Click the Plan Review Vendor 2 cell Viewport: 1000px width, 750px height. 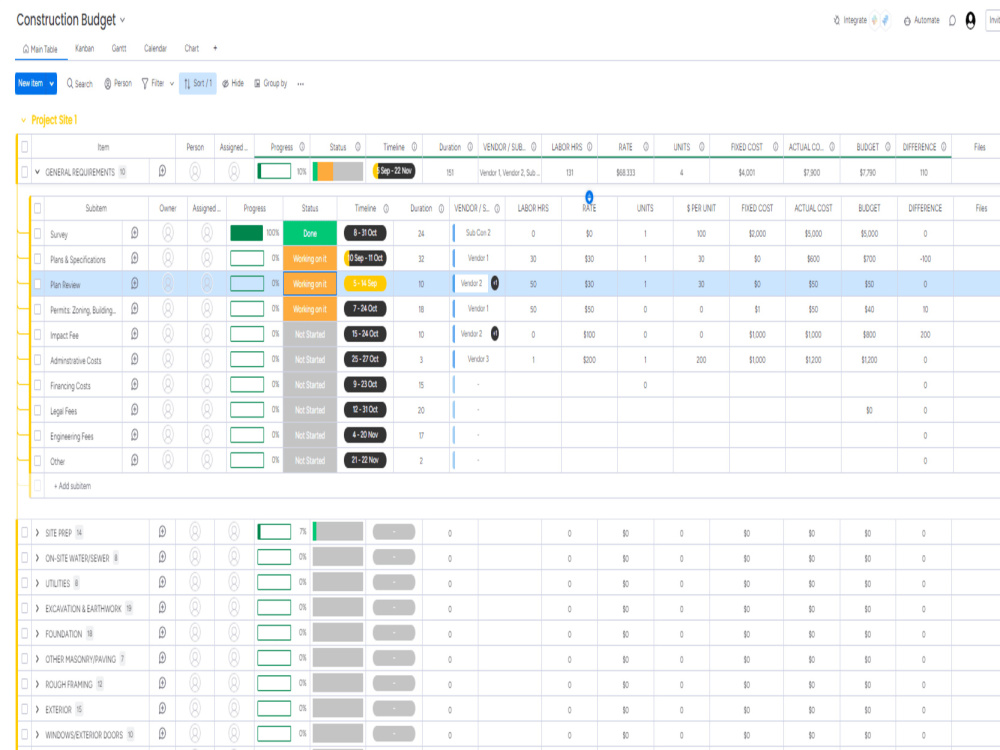(477, 283)
